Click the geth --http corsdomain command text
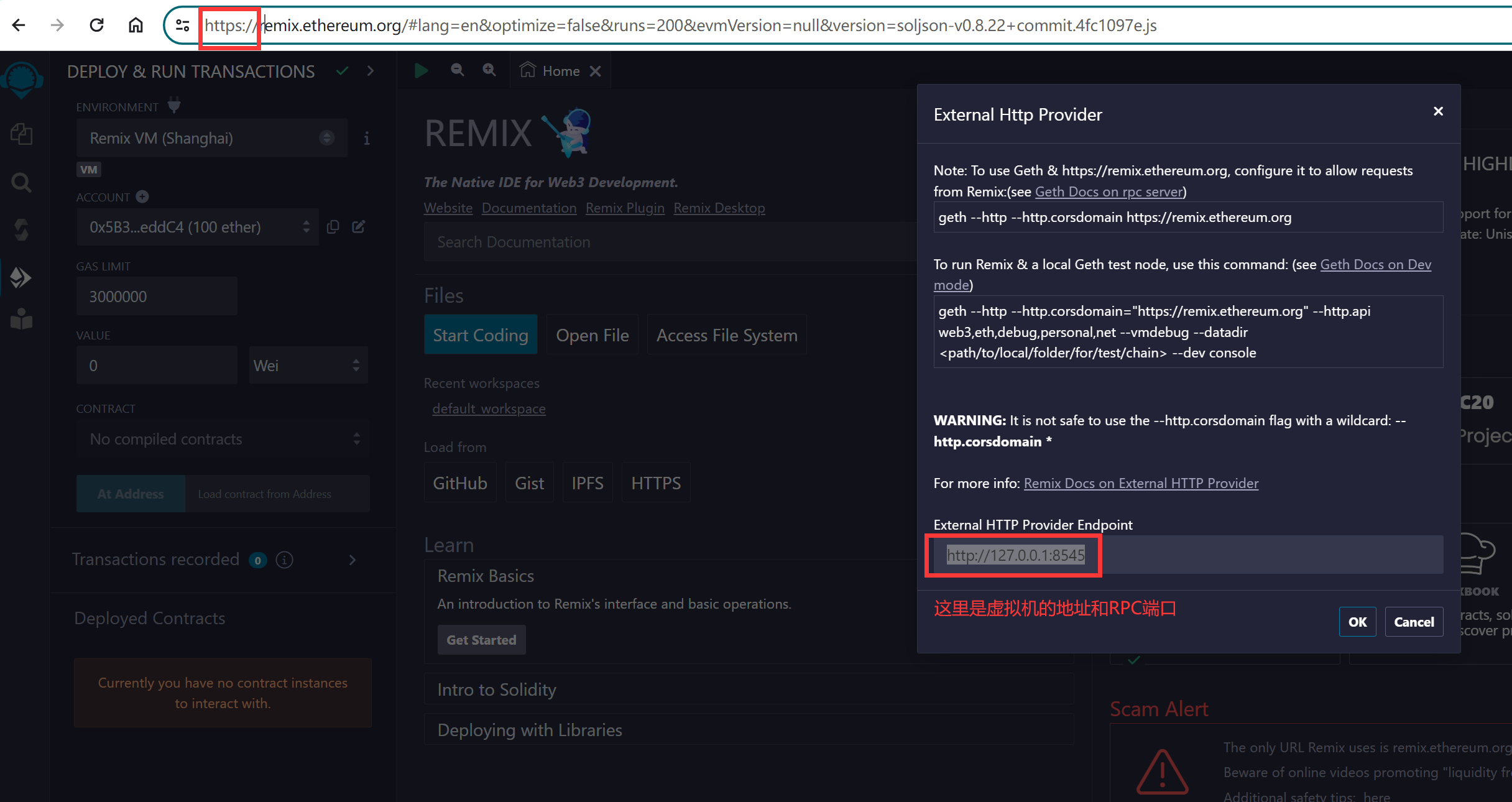Viewport: 1512px width, 802px height. 1115,217
